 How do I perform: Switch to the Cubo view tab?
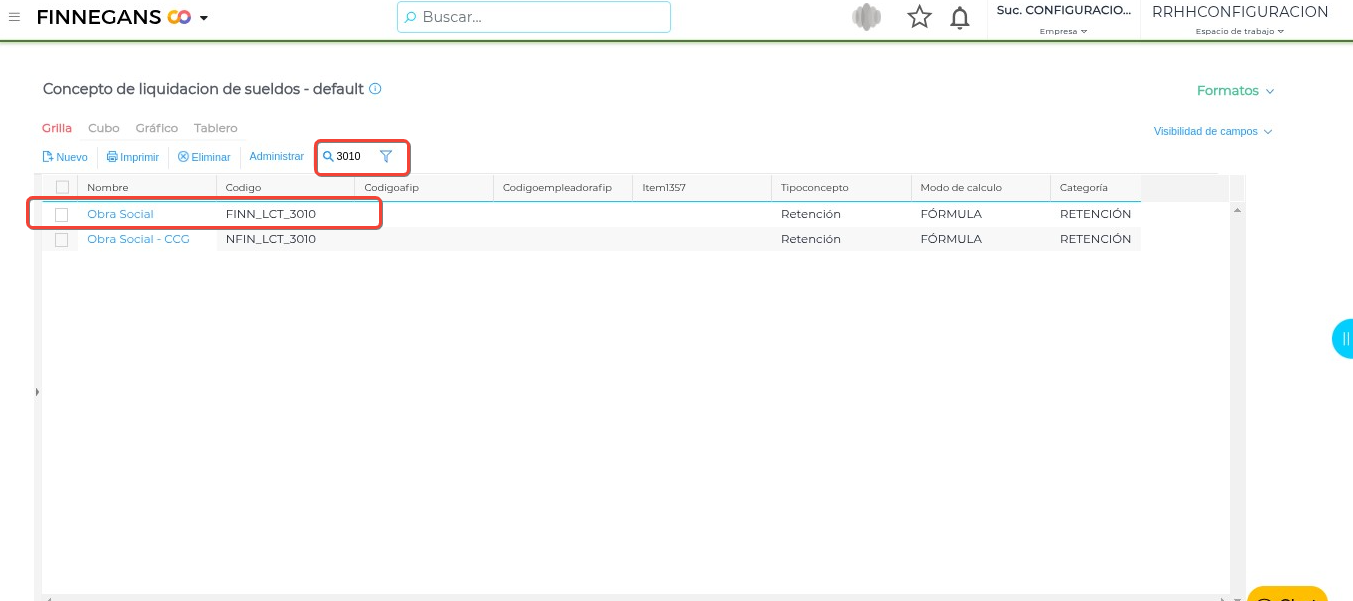pyautogui.click(x=104, y=128)
